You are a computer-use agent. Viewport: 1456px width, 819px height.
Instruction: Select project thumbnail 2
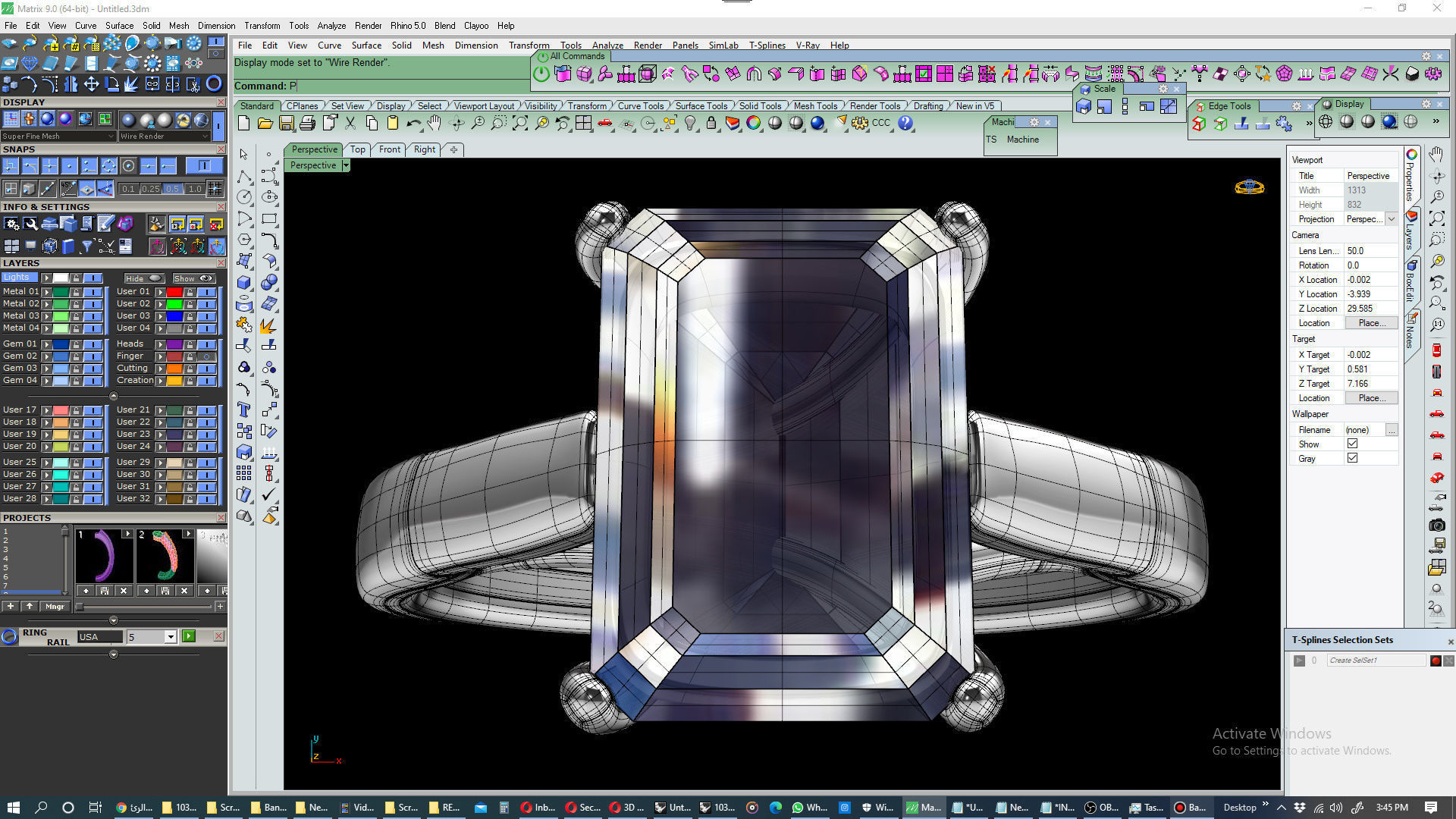coord(165,556)
